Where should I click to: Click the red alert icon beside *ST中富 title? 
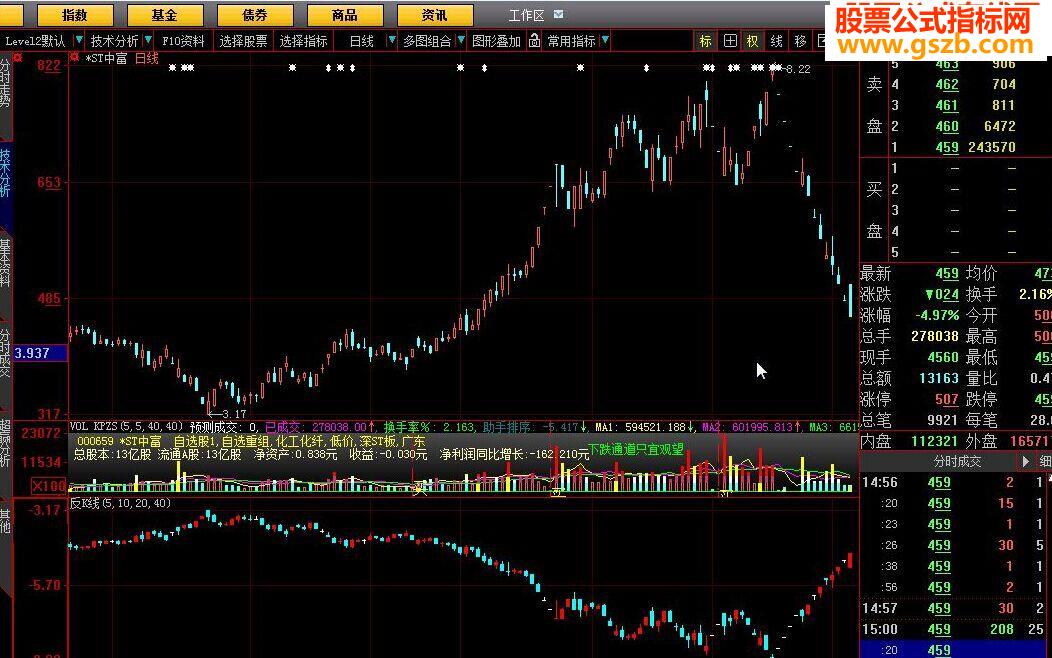pos(74,58)
